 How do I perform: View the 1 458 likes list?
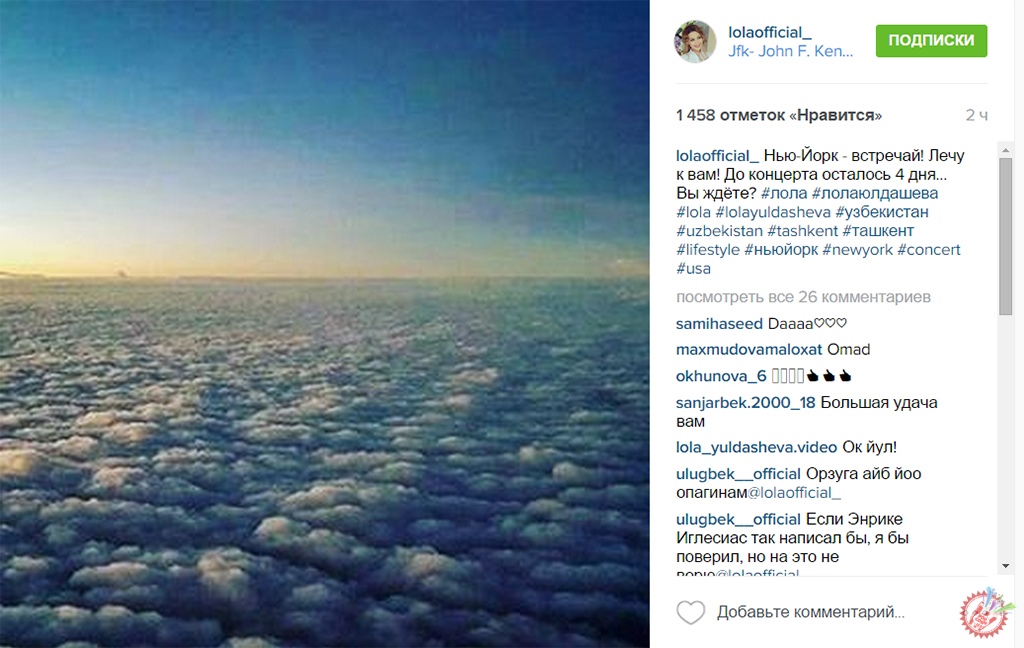point(779,115)
